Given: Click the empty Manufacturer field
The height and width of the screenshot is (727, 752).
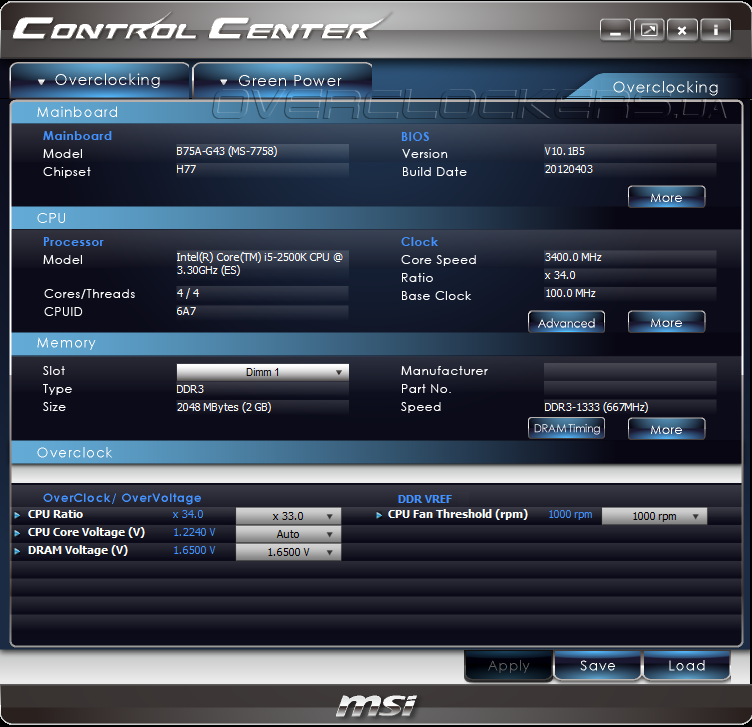Looking at the screenshot, I should pos(630,371).
